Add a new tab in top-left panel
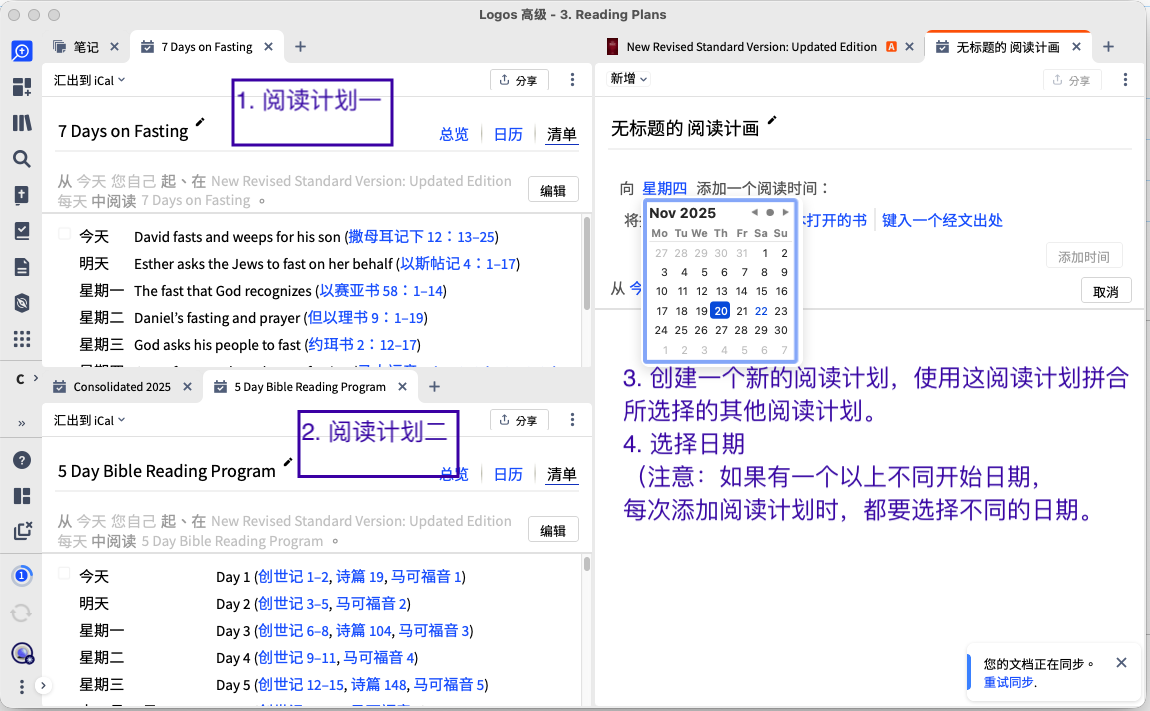 click(x=300, y=47)
